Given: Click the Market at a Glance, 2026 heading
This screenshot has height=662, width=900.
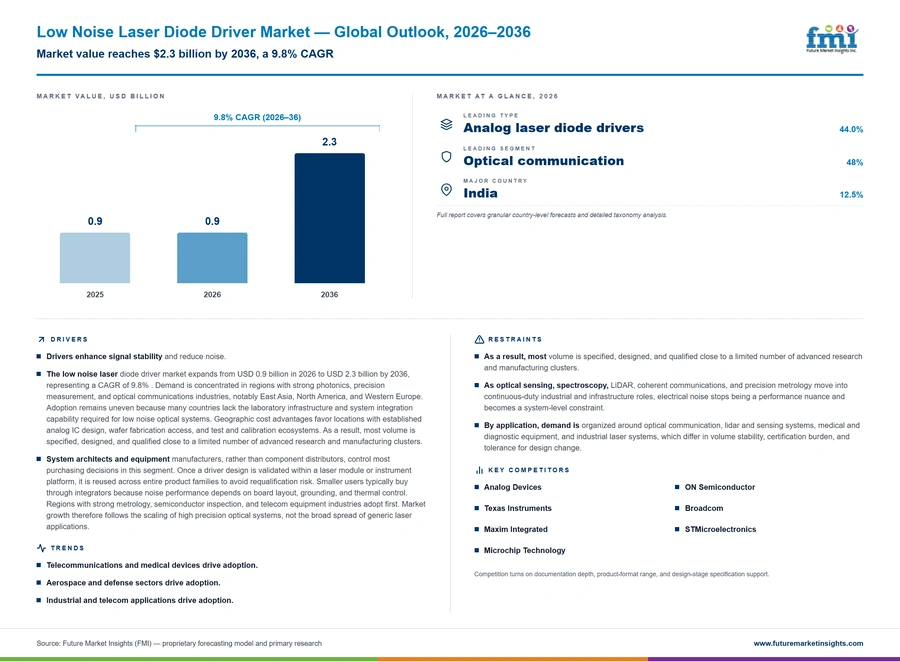Looking at the screenshot, I should click(497, 96).
